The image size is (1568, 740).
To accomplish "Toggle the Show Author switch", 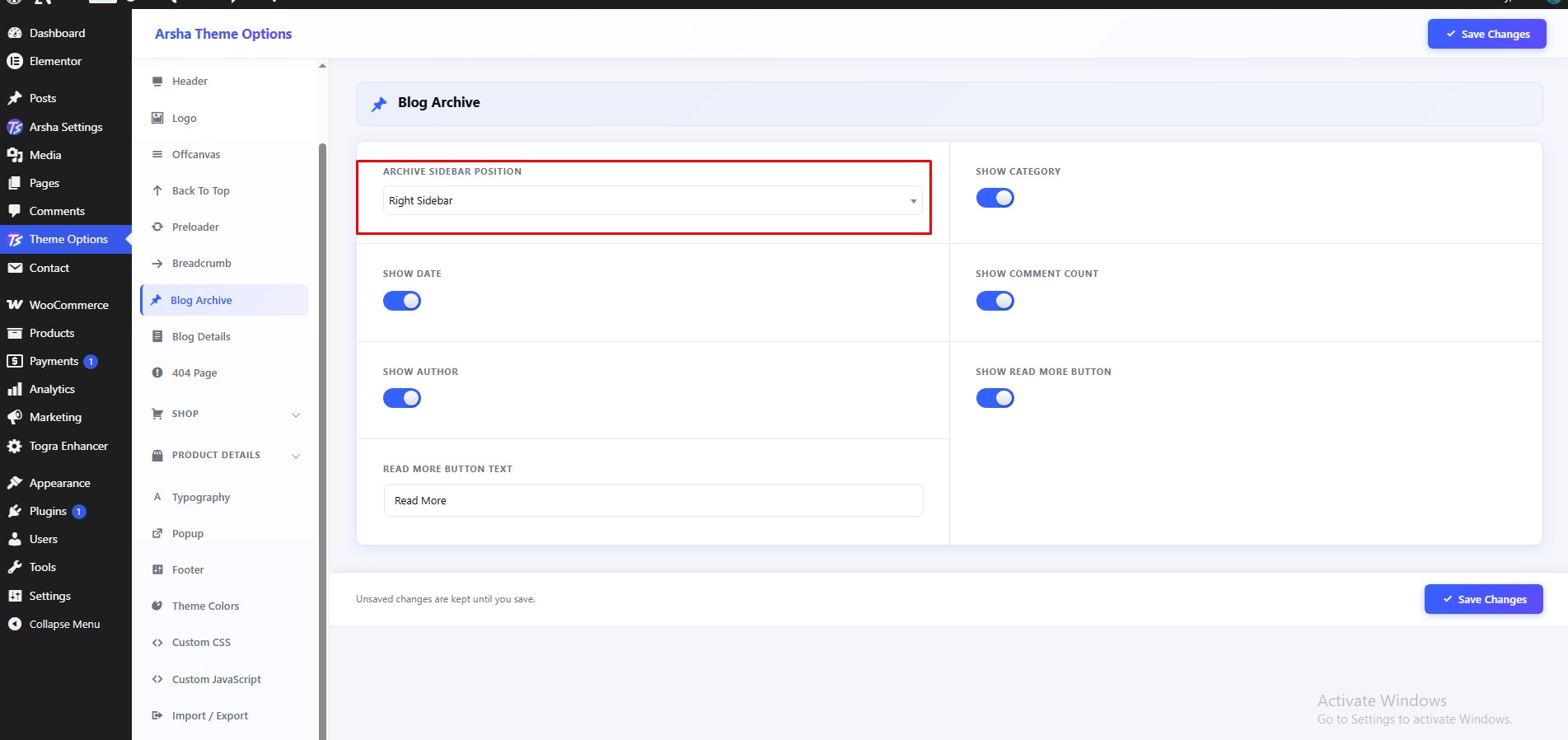I will point(402,398).
